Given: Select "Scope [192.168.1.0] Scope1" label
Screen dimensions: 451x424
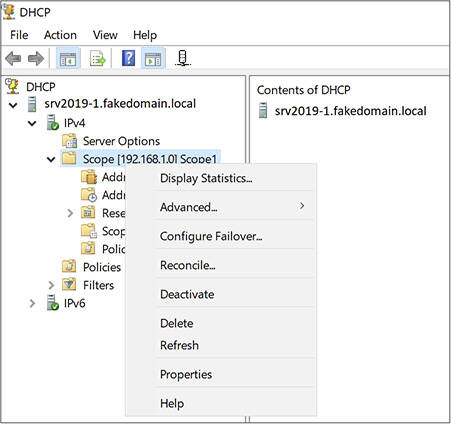Looking at the screenshot, I should click(150, 159).
